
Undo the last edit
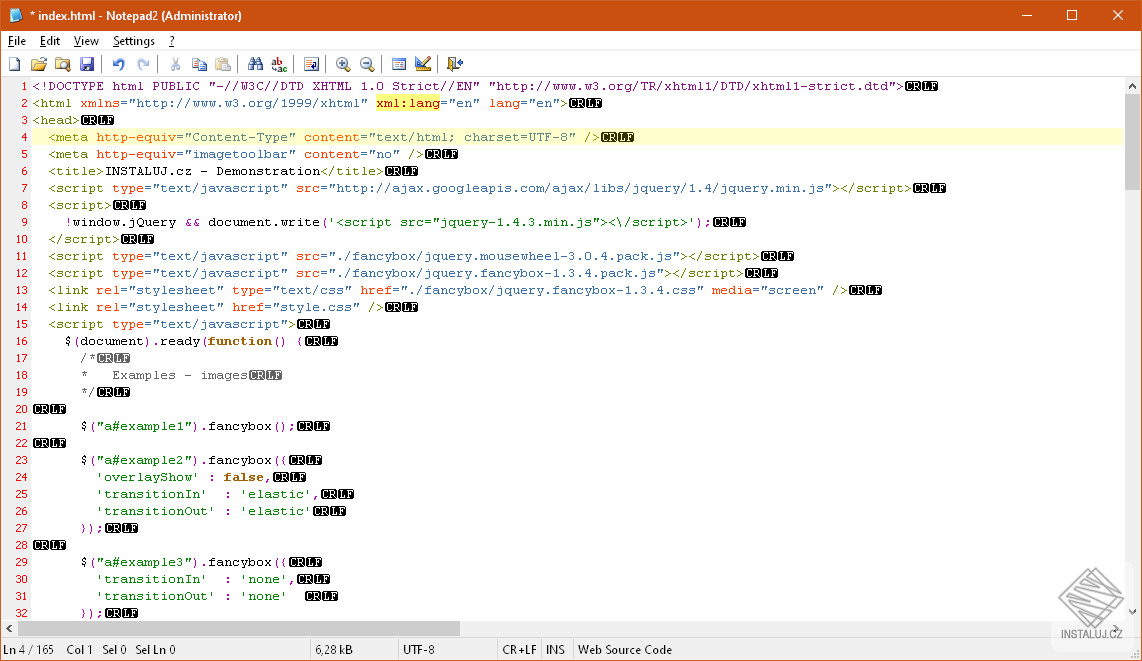(x=119, y=64)
